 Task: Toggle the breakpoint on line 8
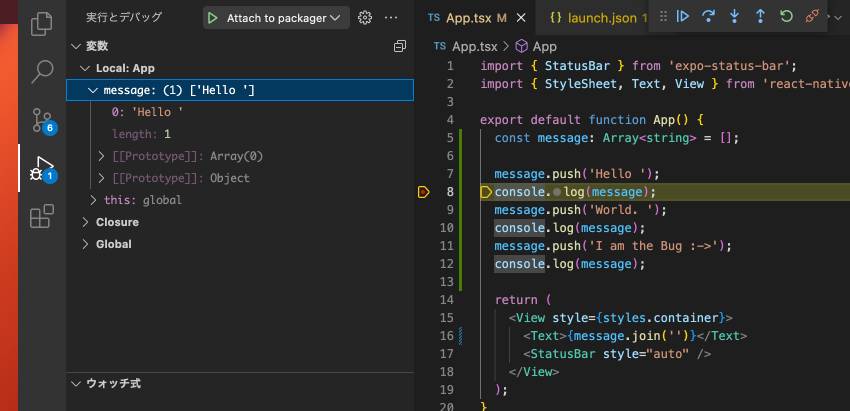point(423,192)
